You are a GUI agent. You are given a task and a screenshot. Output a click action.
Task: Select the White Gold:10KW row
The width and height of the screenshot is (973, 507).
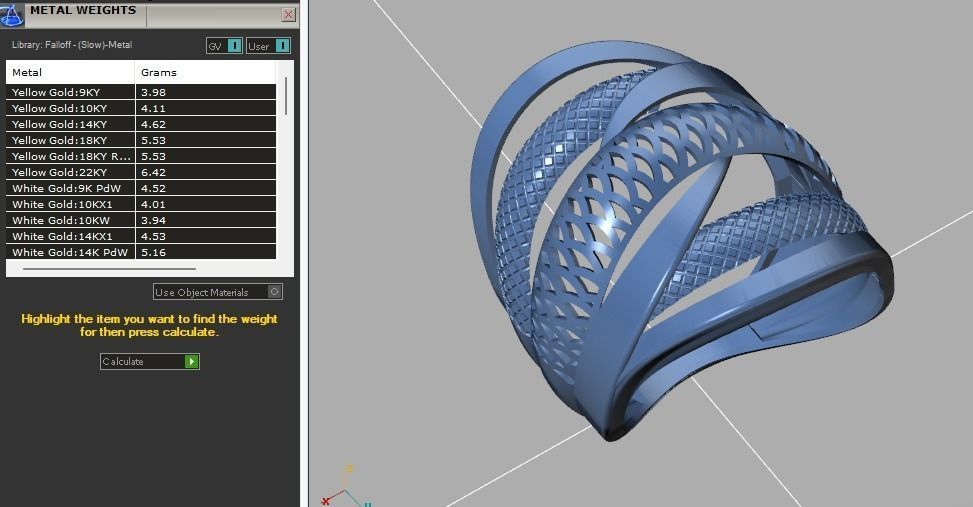[x=141, y=220]
